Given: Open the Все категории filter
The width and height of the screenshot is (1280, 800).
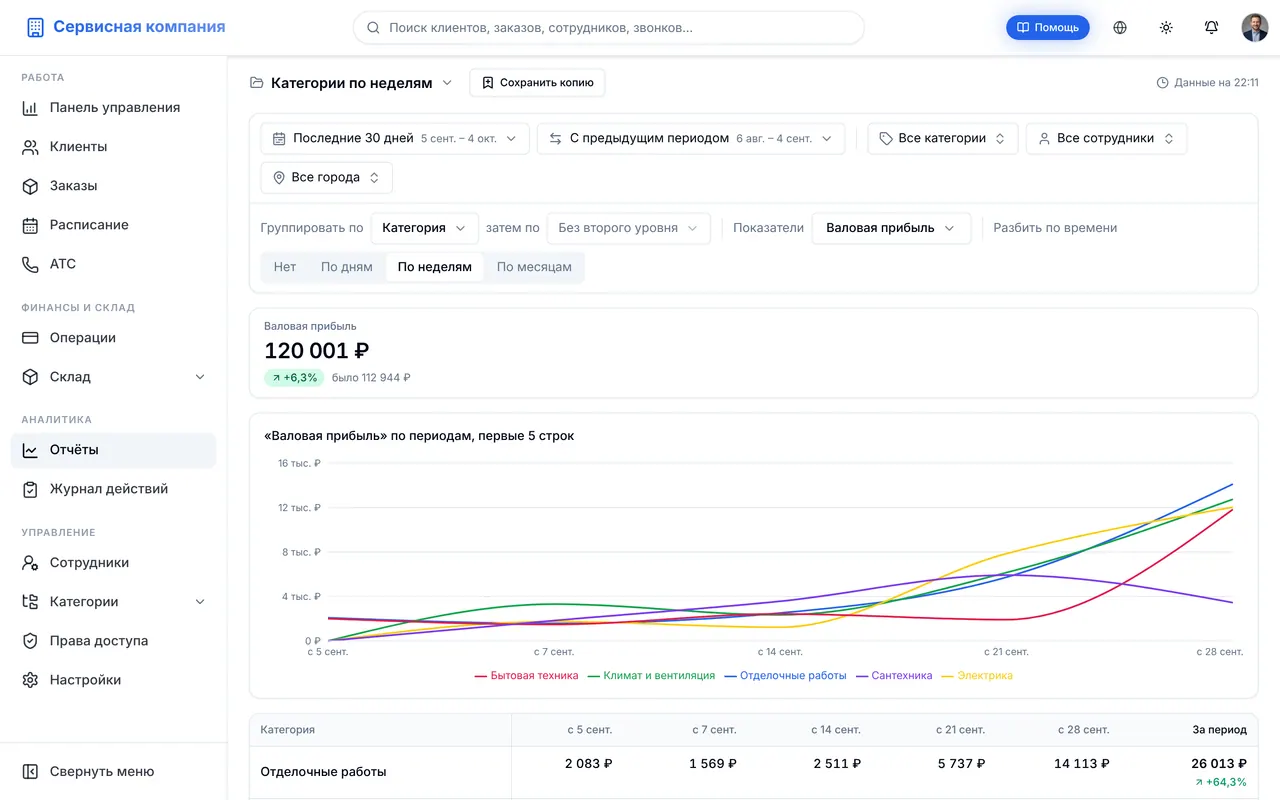Looking at the screenshot, I should [942, 138].
